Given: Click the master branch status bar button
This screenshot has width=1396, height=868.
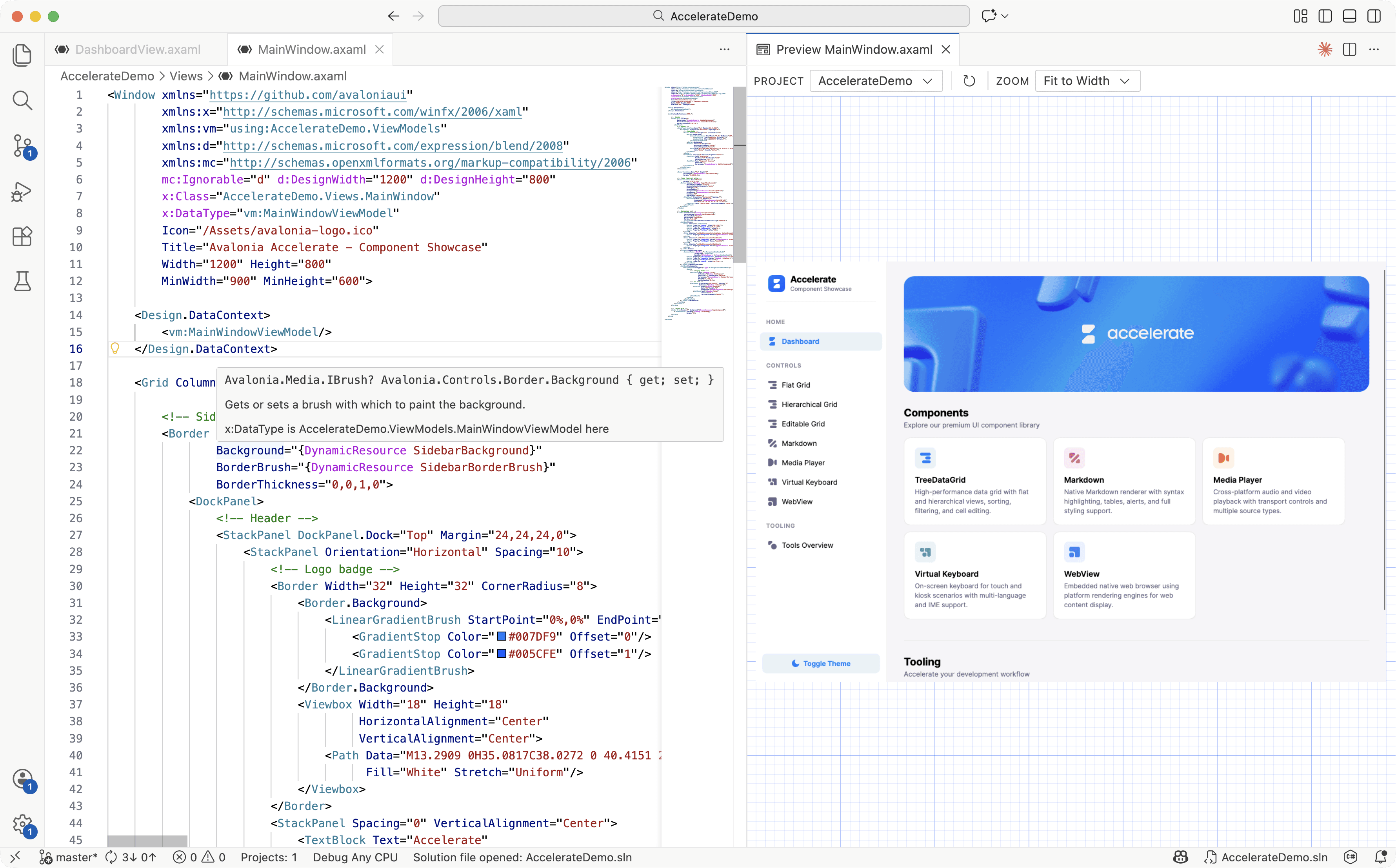Looking at the screenshot, I should tap(69, 857).
